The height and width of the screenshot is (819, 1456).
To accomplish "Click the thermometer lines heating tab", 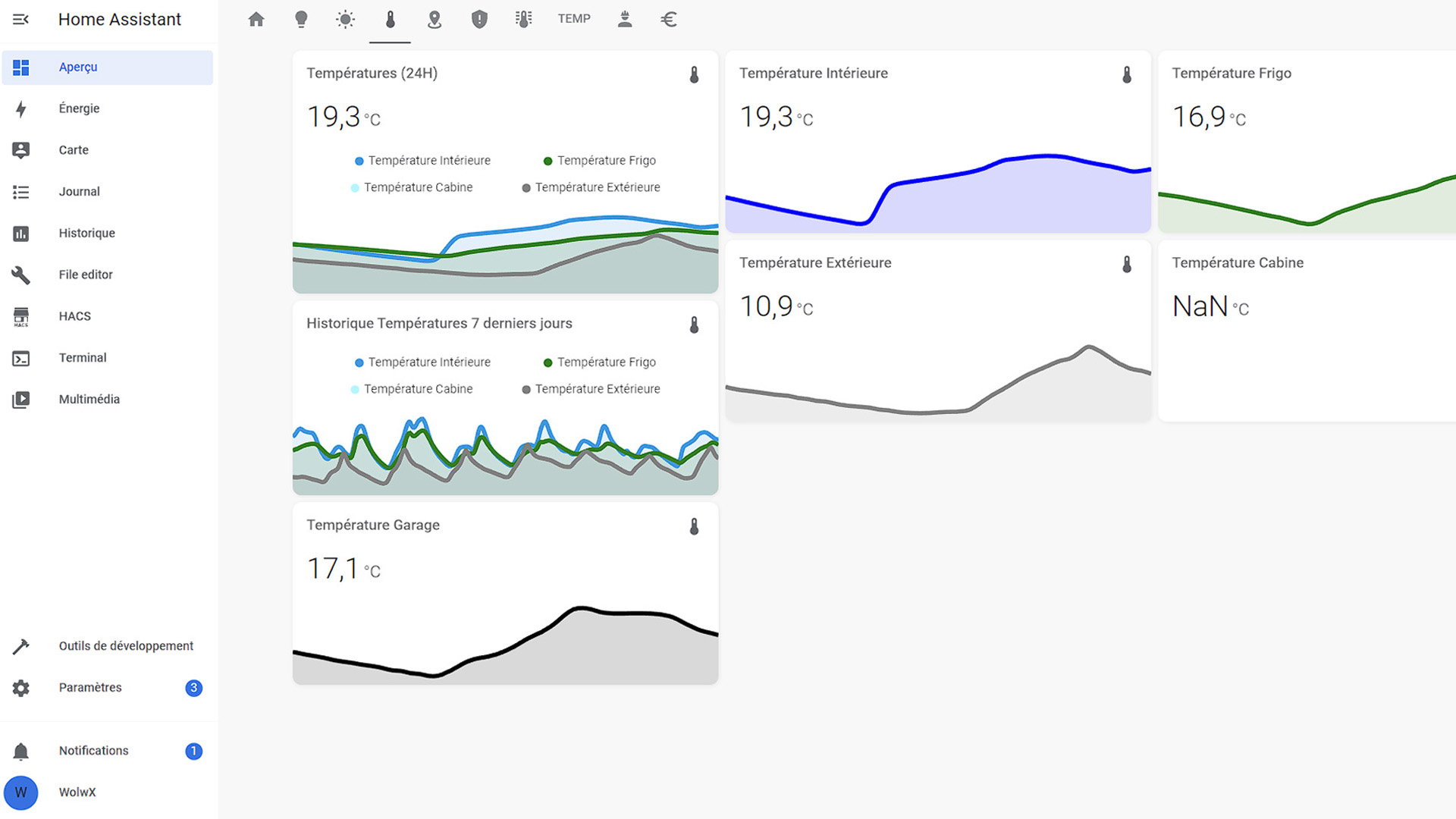I will [x=523, y=19].
